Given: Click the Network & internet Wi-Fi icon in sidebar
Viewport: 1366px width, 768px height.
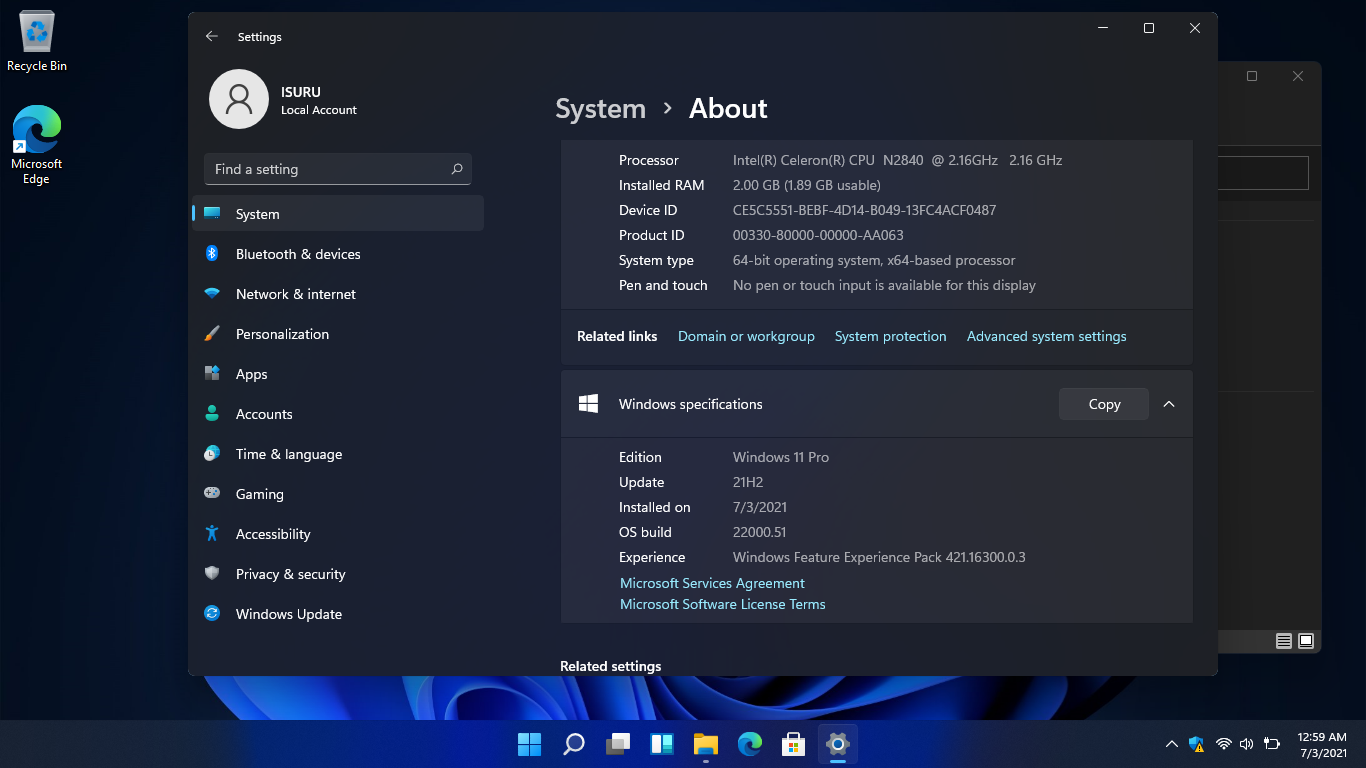Looking at the screenshot, I should (212, 294).
